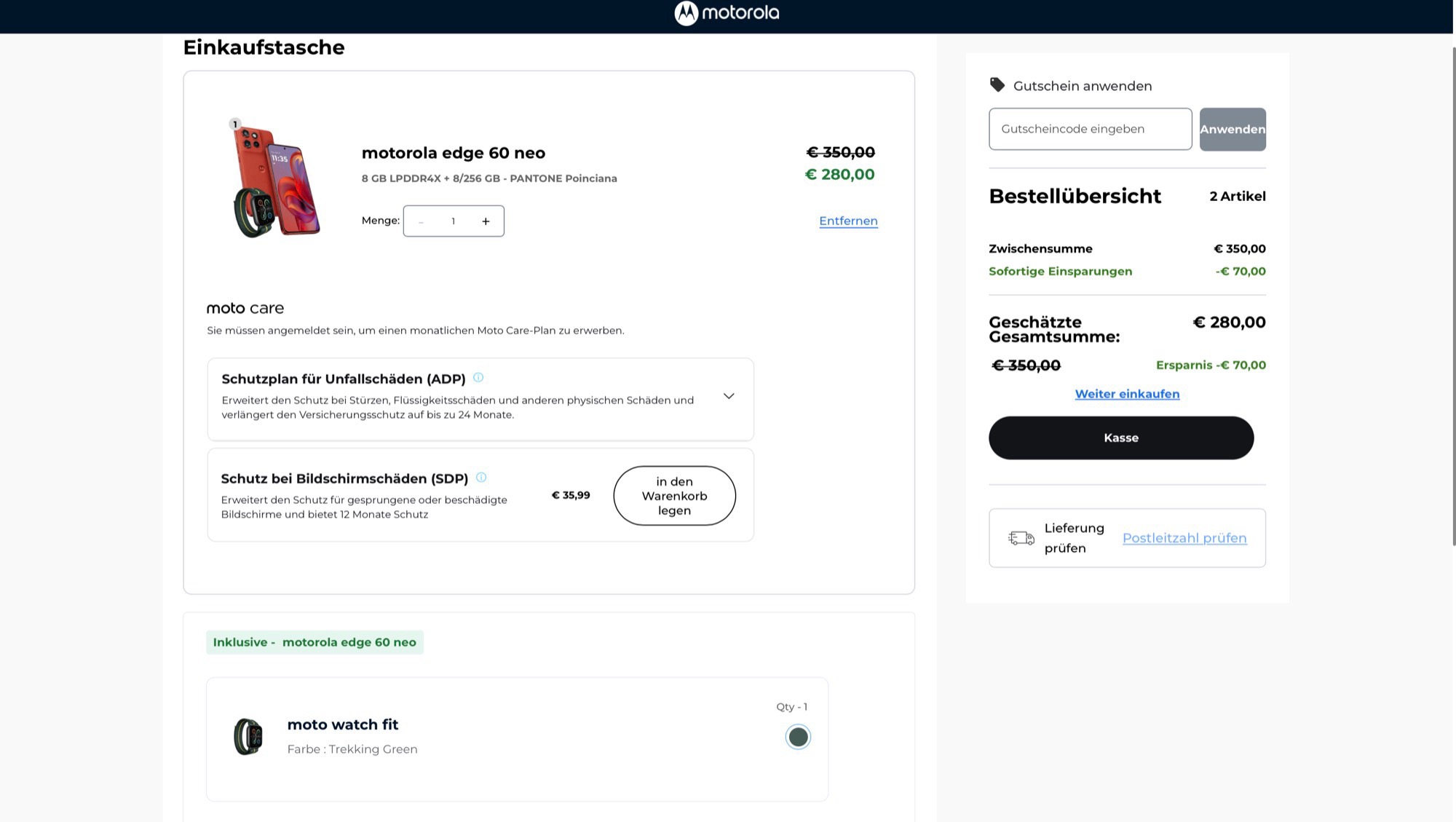Screen dimensions: 1456x822
Task: Click the coupon tag icon
Action: click(x=997, y=84)
